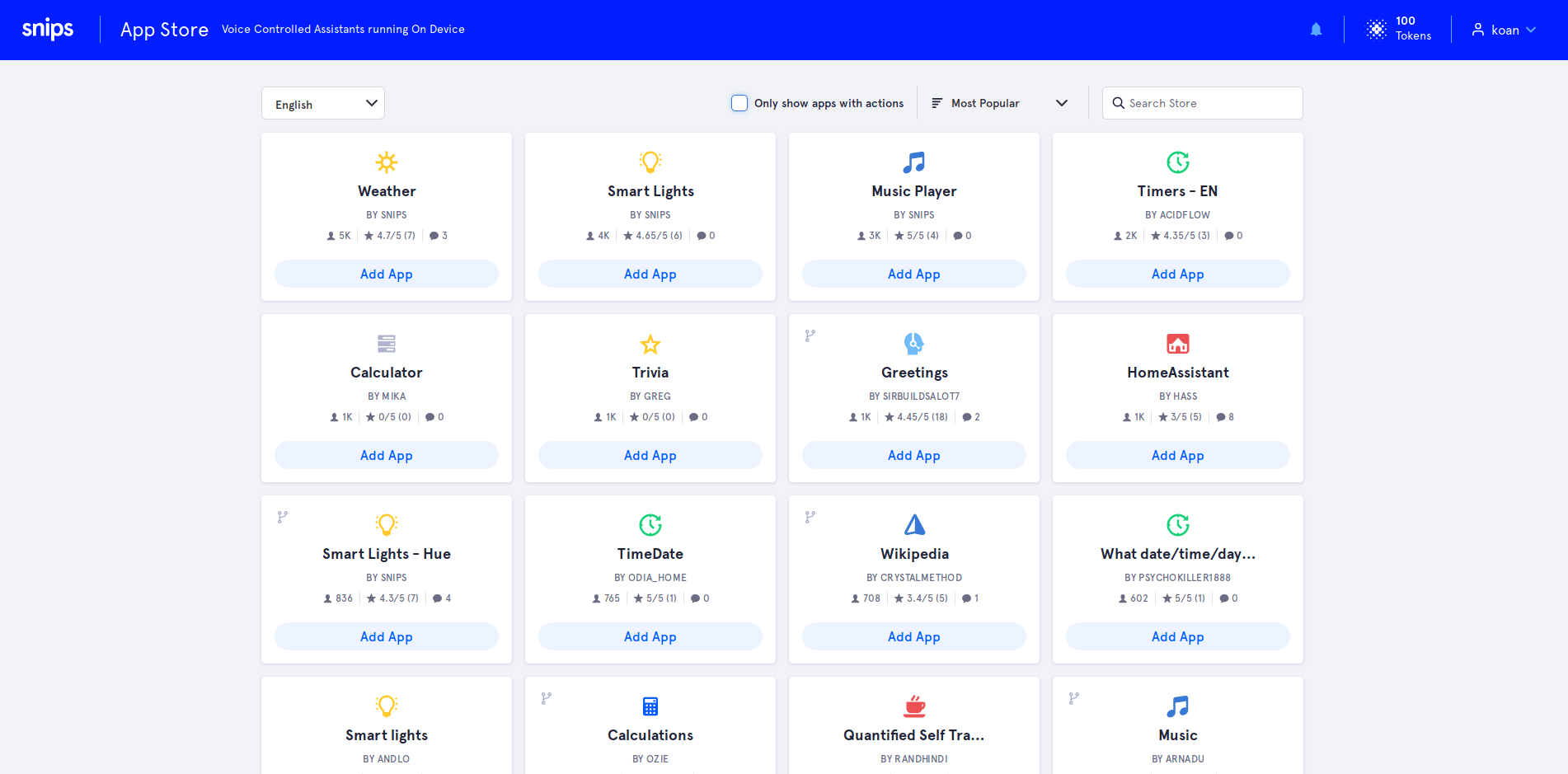Viewport: 1568px width, 774px height.
Task: Click the Quantified Self coffee cup icon
Action: tap(914, 706)
